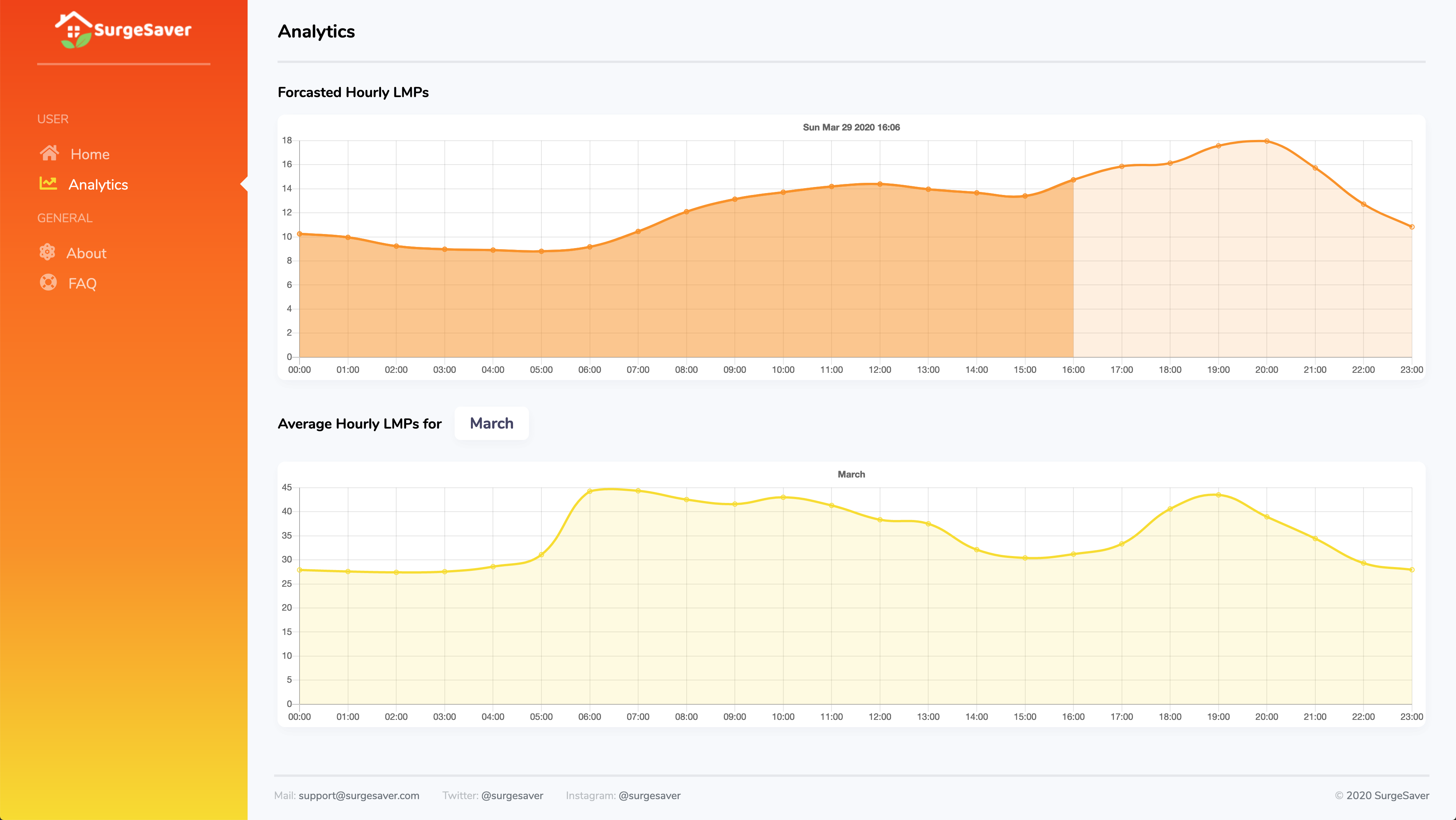Click the 19:00 data point on March chart
Viewport: 1456px width, 820px height.
1218,495
